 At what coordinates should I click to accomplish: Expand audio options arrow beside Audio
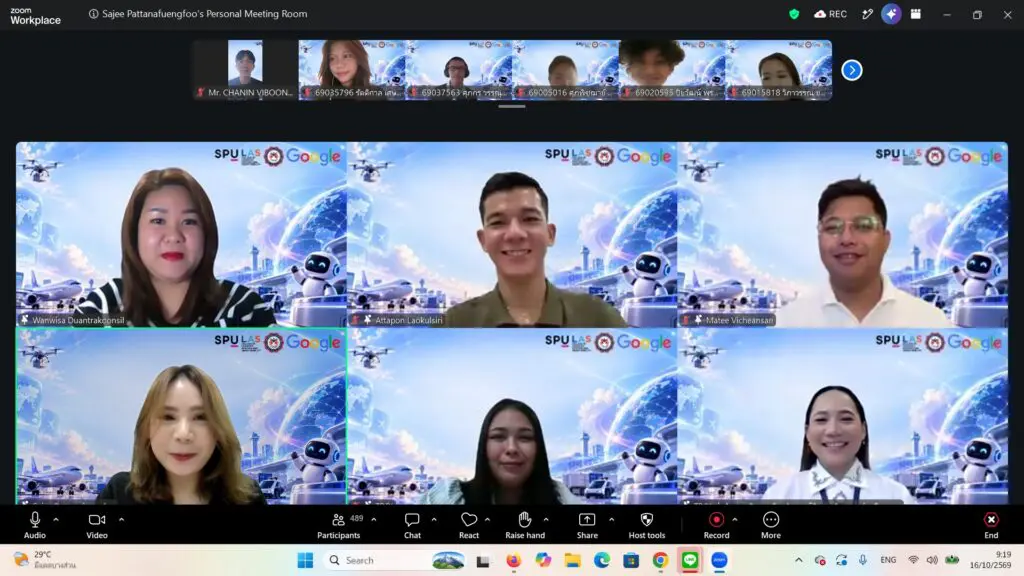(56, 520)
